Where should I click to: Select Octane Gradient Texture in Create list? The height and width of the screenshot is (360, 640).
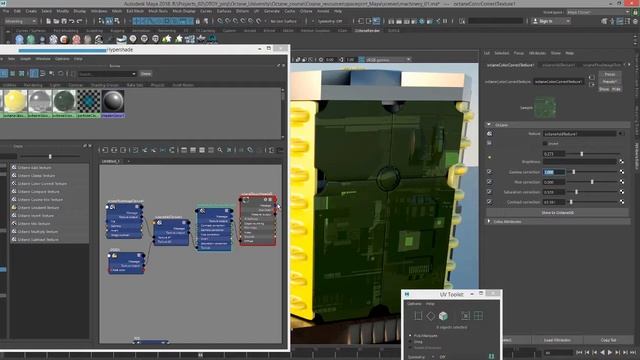tap(38, 207)
